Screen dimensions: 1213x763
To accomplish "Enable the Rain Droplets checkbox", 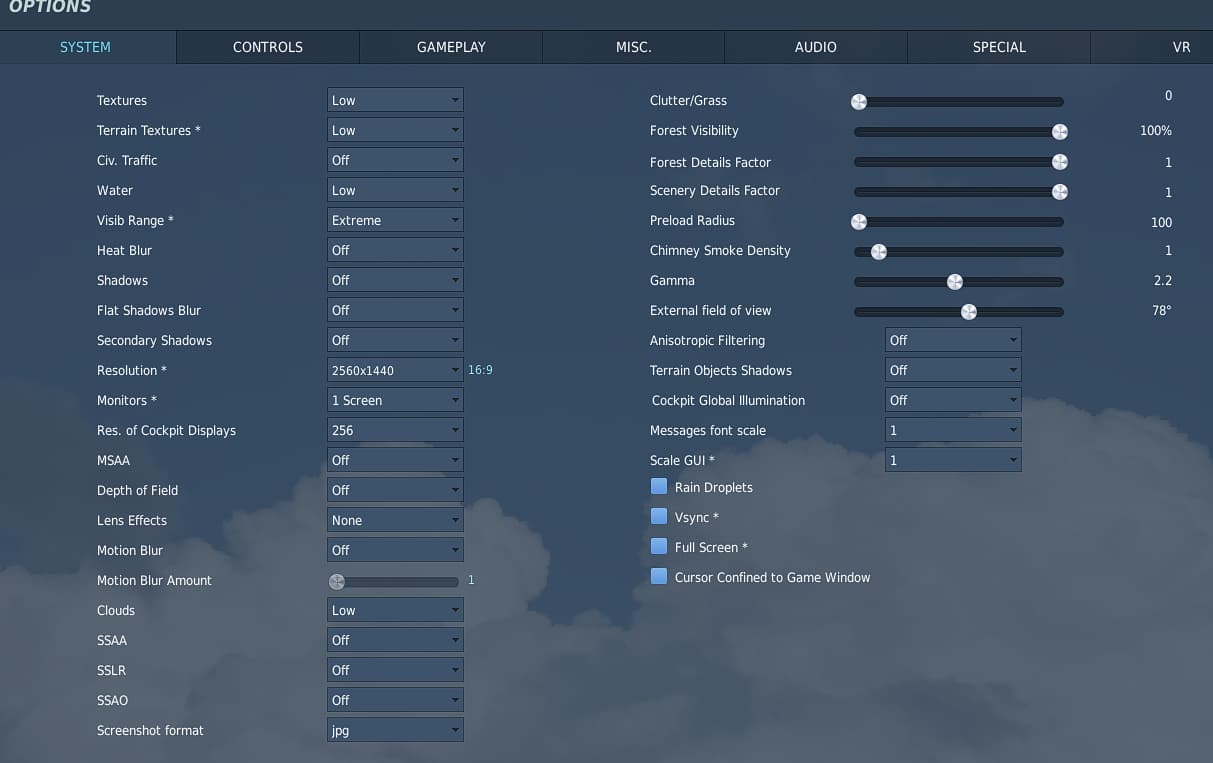I will tap(659, 487).
